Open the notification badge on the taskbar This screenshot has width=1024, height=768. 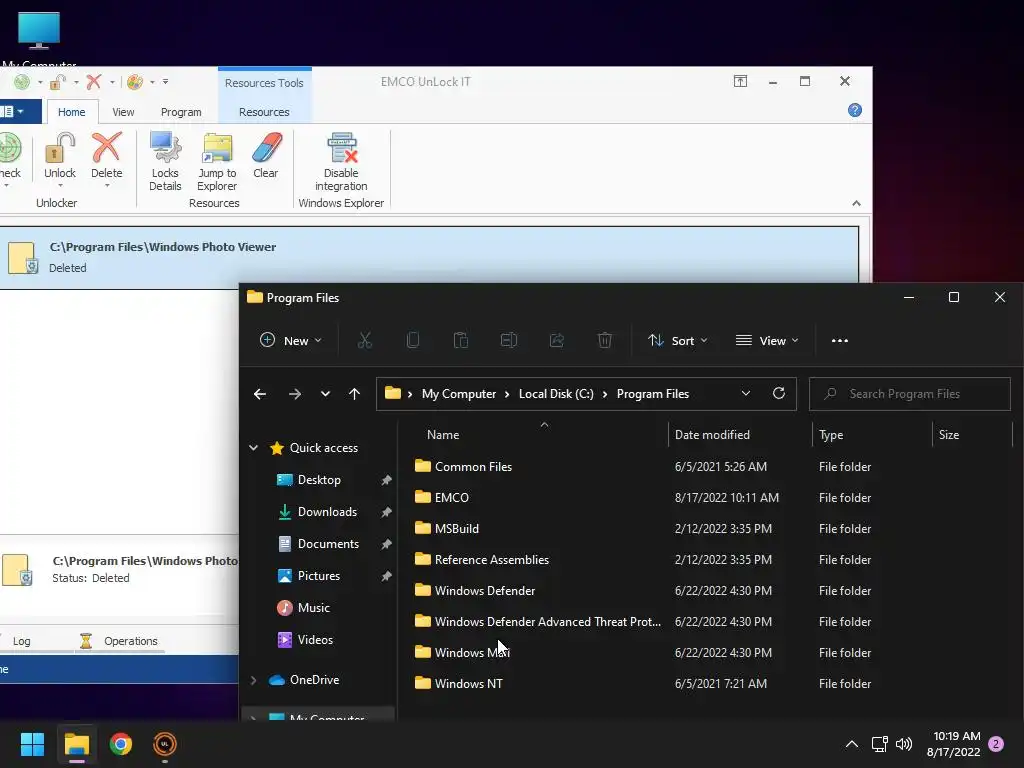click(996, 744)
